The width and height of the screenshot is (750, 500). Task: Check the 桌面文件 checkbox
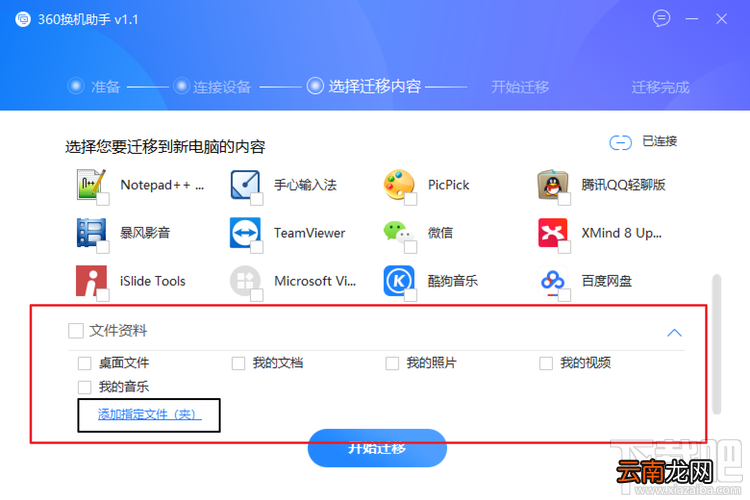coord(84,363)
